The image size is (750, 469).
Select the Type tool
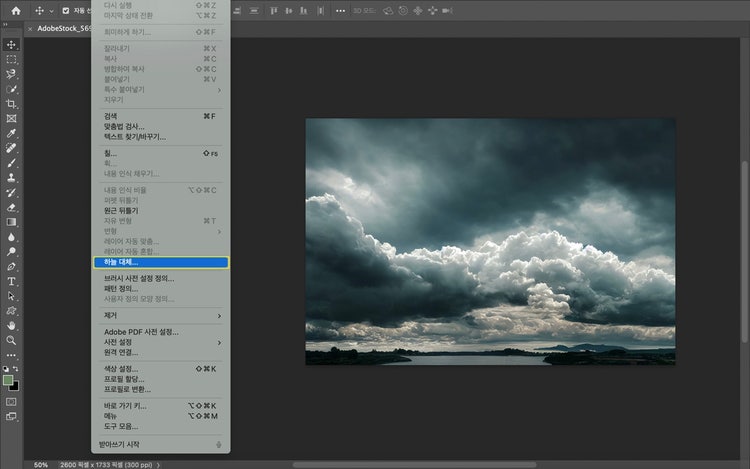(12, 281)
